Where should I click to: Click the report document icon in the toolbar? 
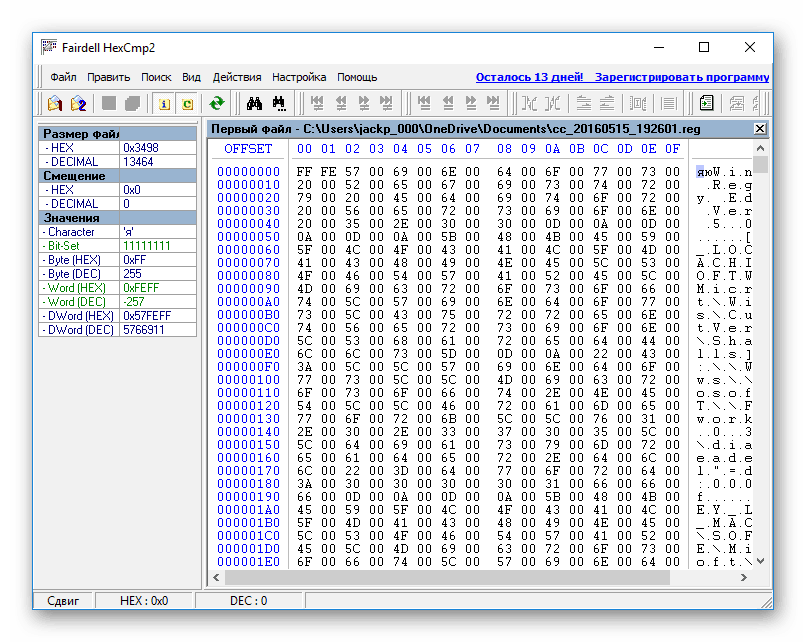(707, 103)
